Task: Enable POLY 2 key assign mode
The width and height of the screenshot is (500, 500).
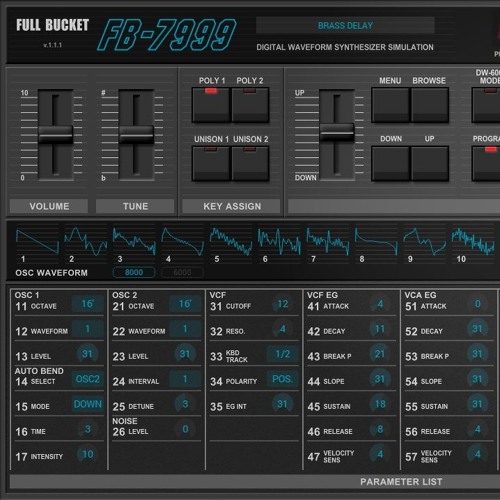Action: (x=250, y=105)
